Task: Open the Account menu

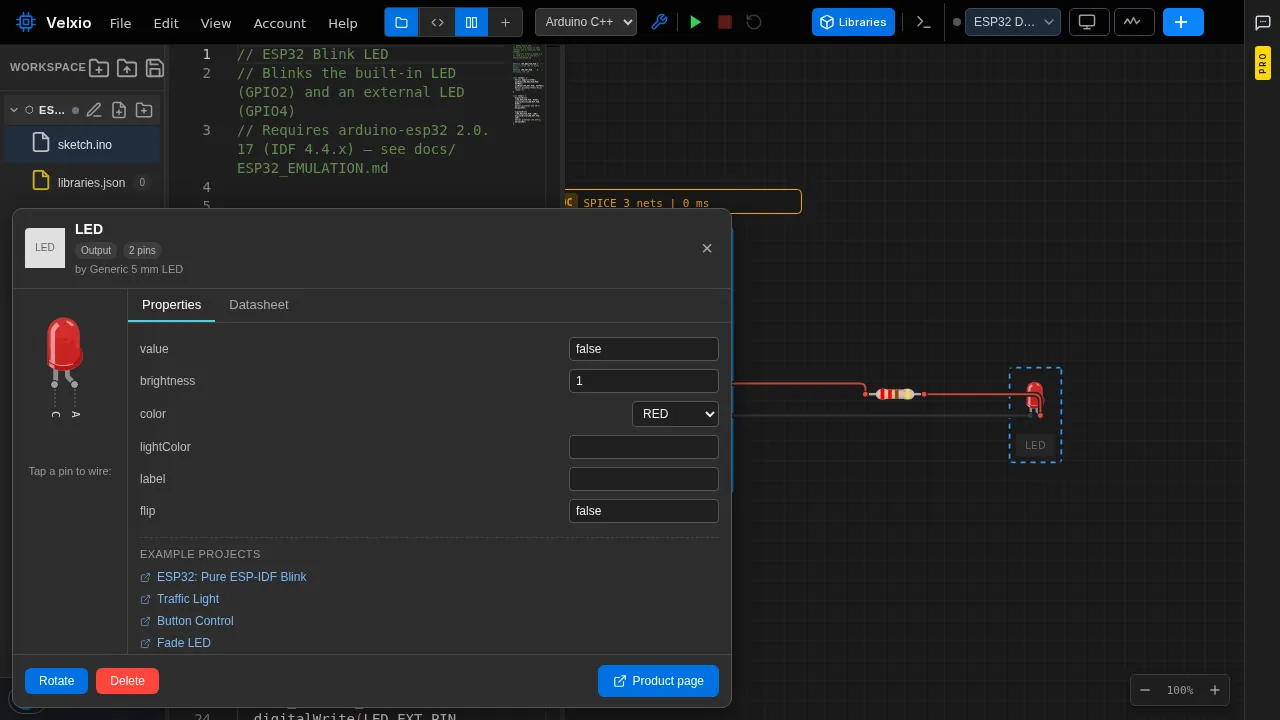Action: pos(280,23)
